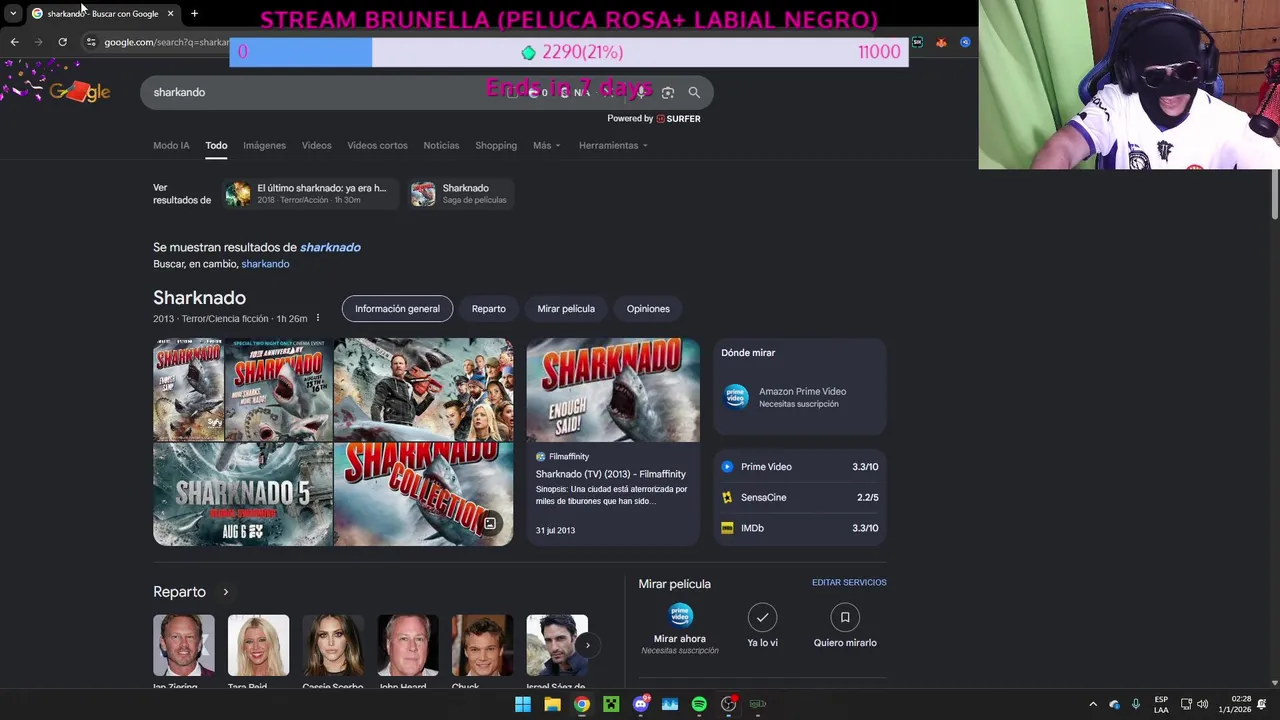
Task: Open the Imágenes tab
Action: coord(264,145)
